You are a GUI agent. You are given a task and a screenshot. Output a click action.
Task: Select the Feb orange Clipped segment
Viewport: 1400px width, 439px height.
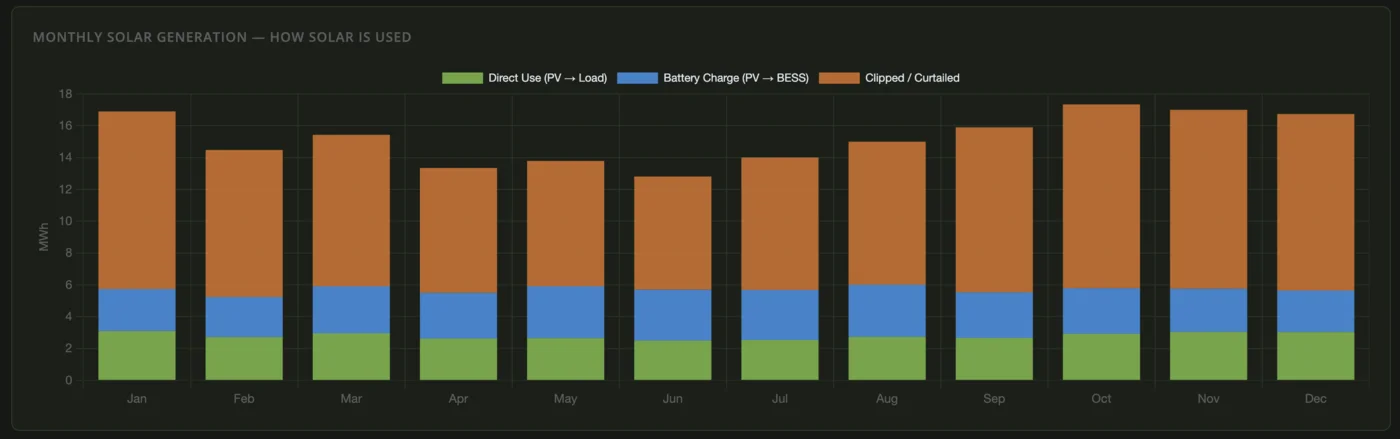[x=244, y=223]
